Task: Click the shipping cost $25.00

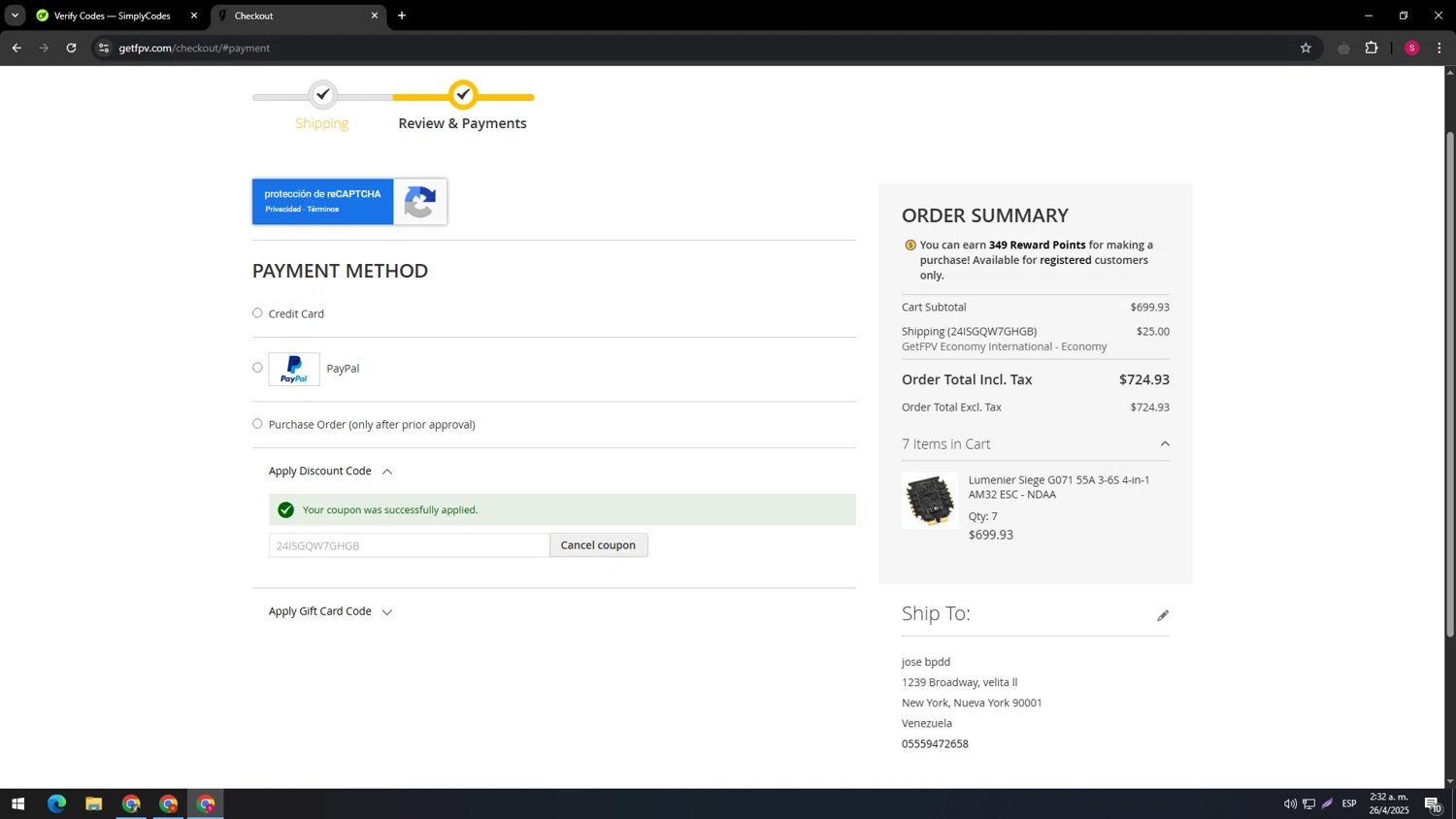Action: [1152, 332]
